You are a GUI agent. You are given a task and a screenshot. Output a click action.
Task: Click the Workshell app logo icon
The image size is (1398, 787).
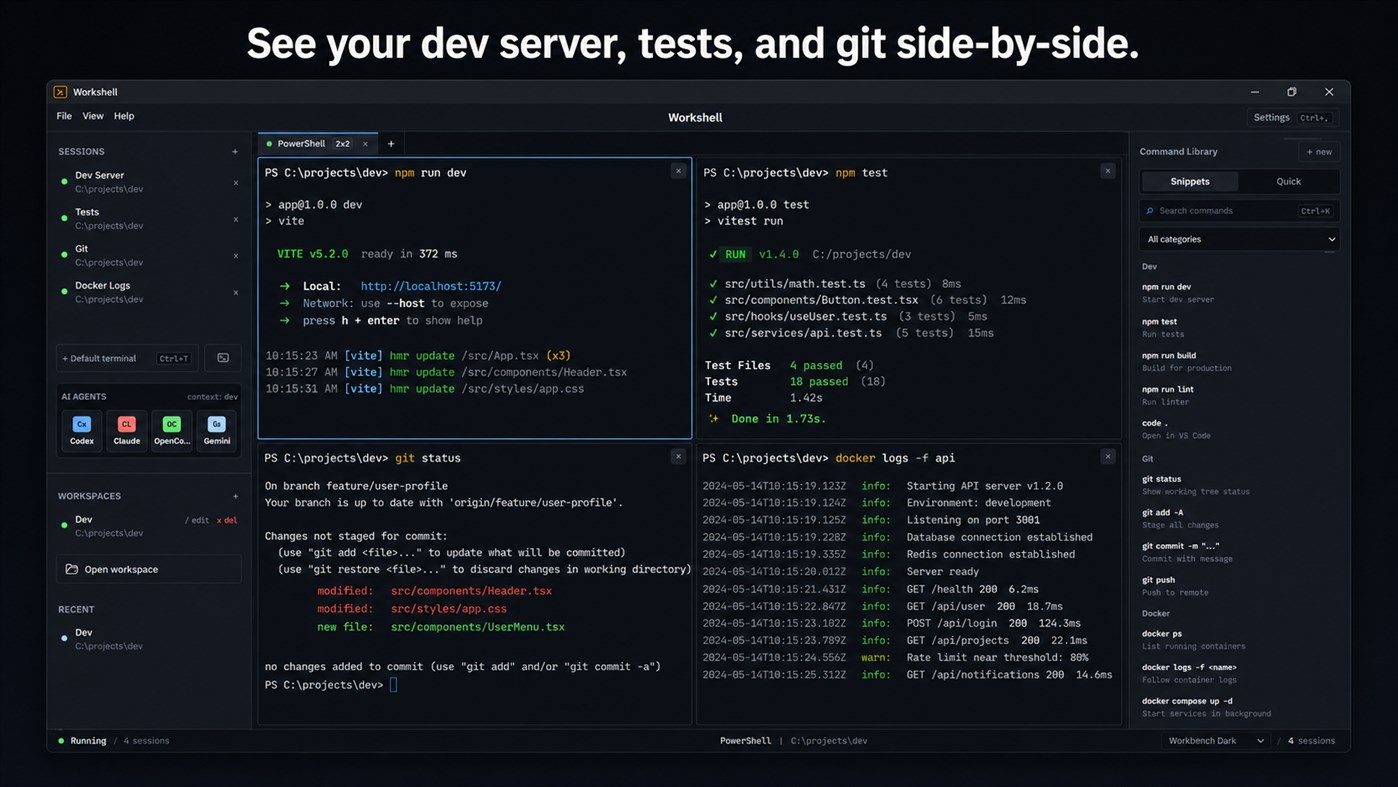point(60,92)
